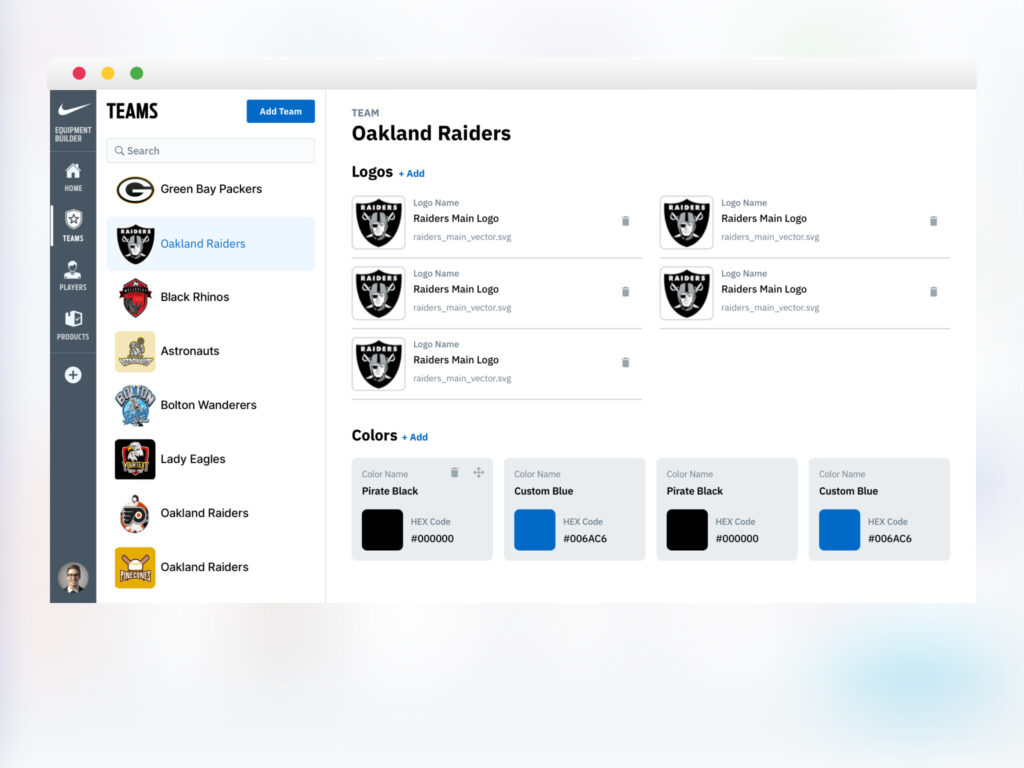Screen dimensions: 1024x768
Task: Click the move handle on Pirate Black card
Action: click(479, 472)
